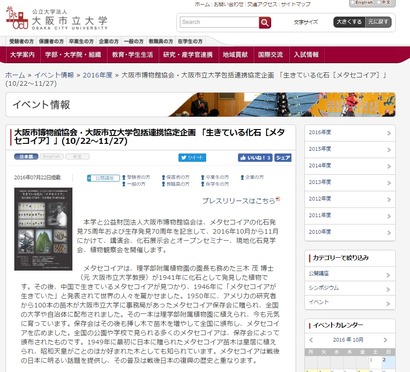410x372 pixels.
Task: Open the 教育・学生生活 main menu
Action: (x=133, y=55)
